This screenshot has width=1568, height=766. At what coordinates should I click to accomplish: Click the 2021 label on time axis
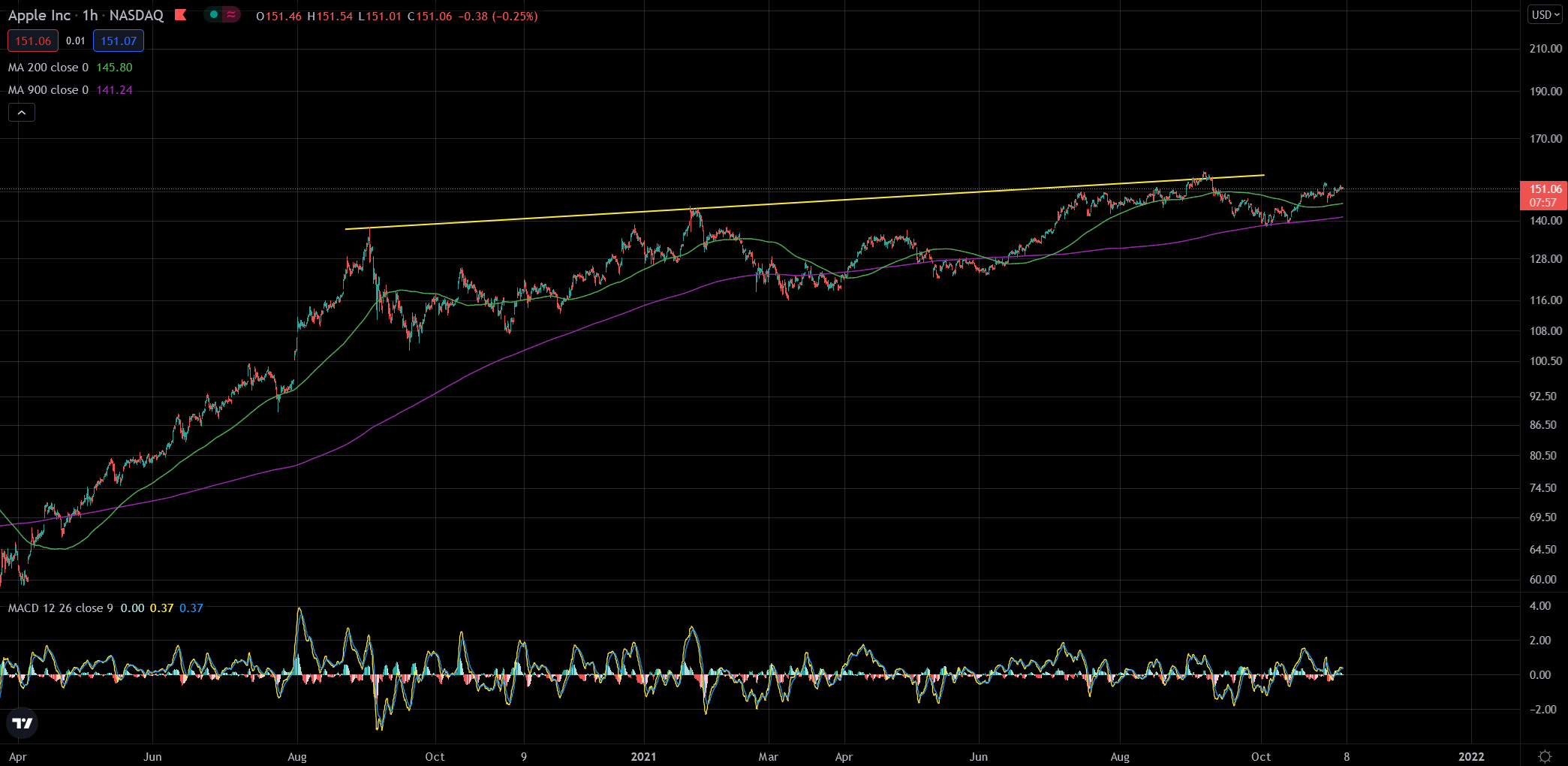pos(644,757)
